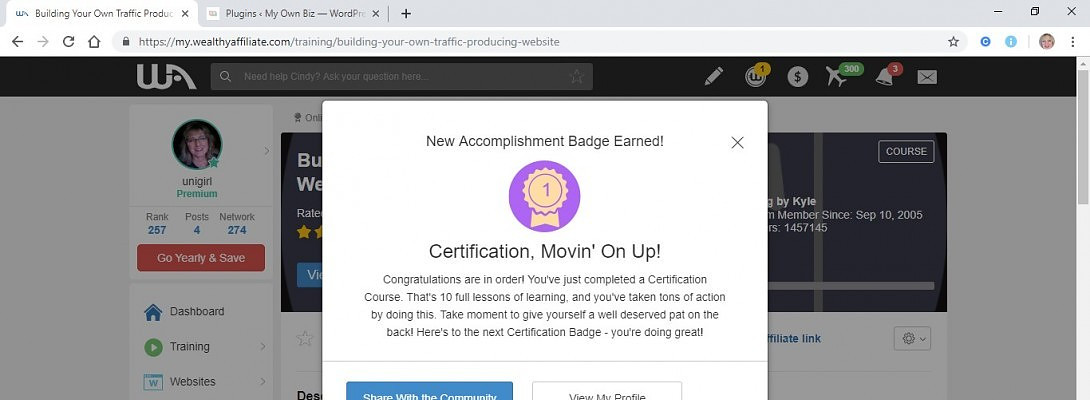The width and height of the screenshot is (1090, 400).
Task: Click the airplane icon with 300 badge
Action: pyautogui.click(x=838, y=76)
